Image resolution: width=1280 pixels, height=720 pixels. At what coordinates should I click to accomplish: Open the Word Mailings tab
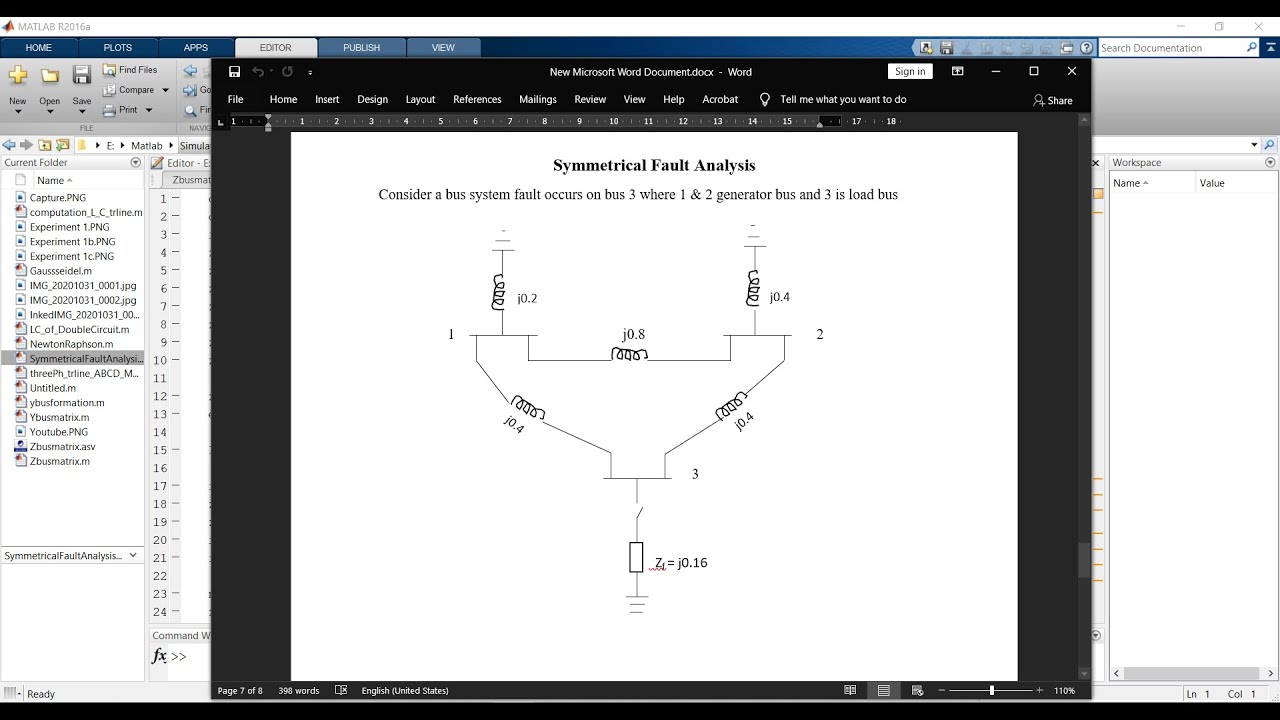point(538,100)
